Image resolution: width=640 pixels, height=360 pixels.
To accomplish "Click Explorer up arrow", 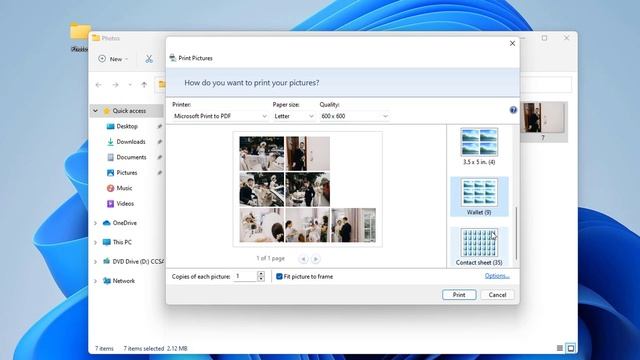I will pyautogui.click(x=144, y=85).
